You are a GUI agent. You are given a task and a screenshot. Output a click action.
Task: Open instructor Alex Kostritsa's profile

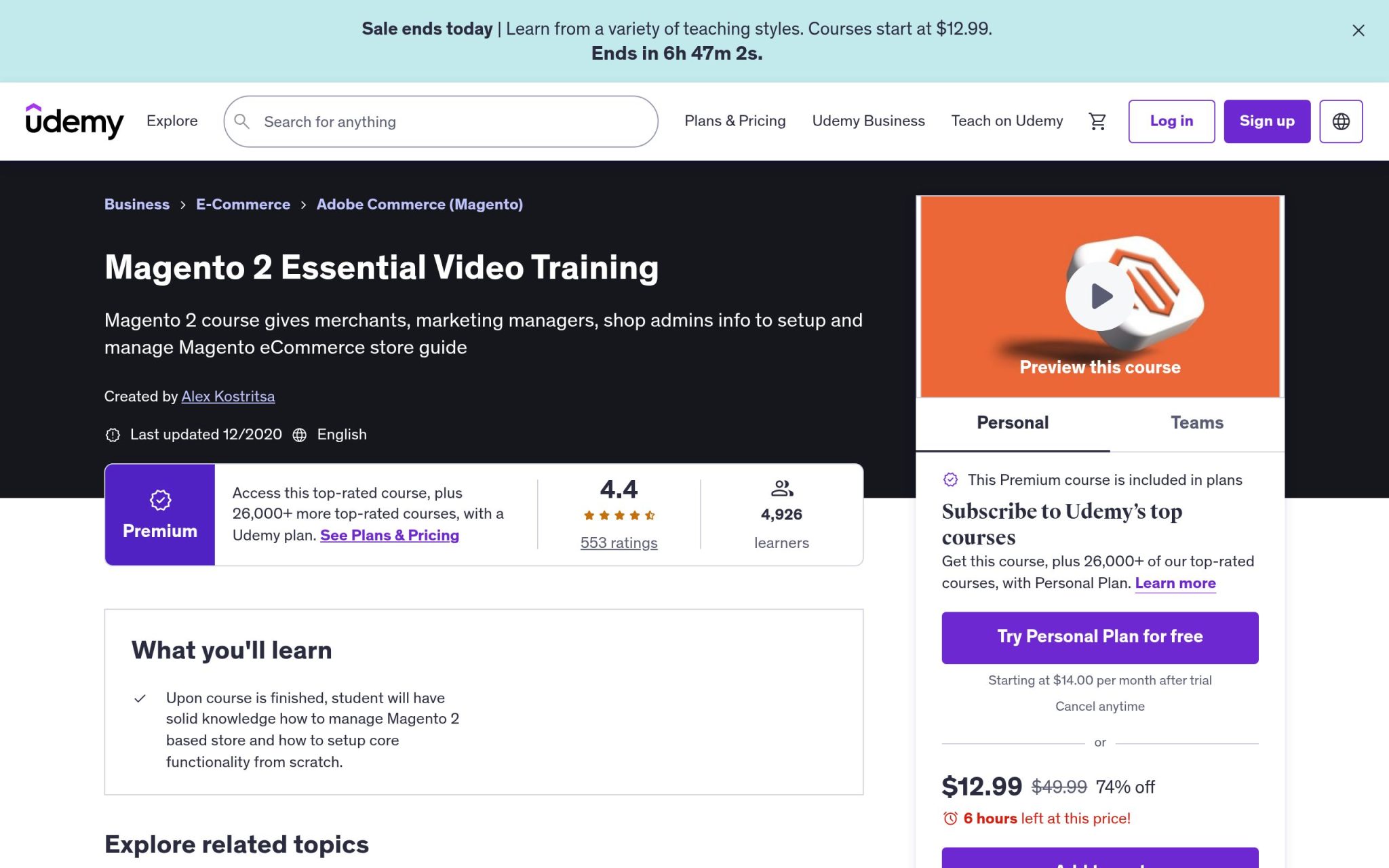click(x=228, y=396)
